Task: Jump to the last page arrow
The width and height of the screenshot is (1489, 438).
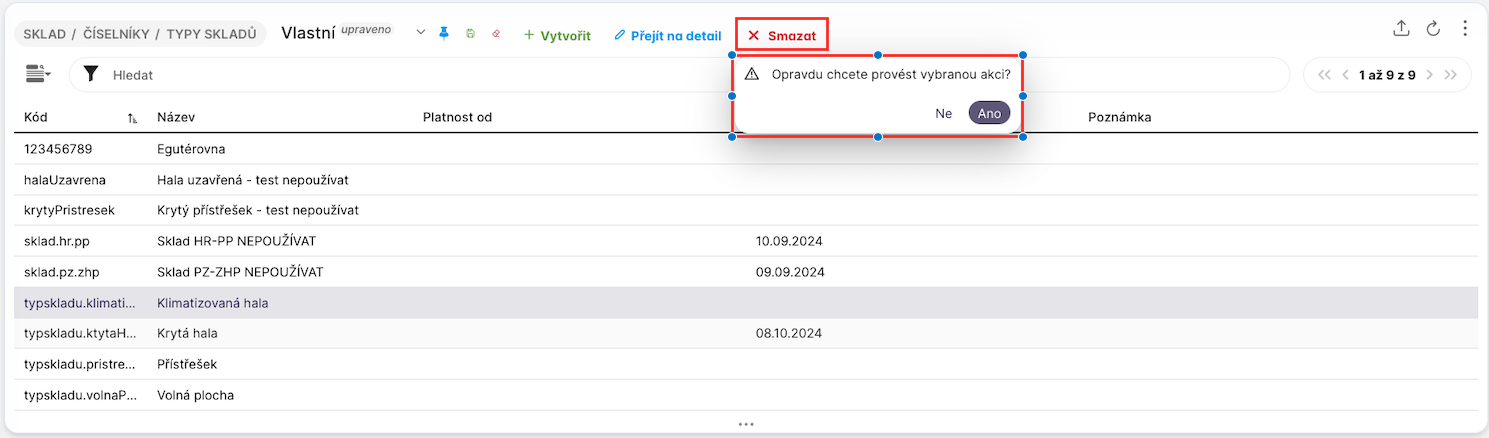Action: tap(1451, 75)
